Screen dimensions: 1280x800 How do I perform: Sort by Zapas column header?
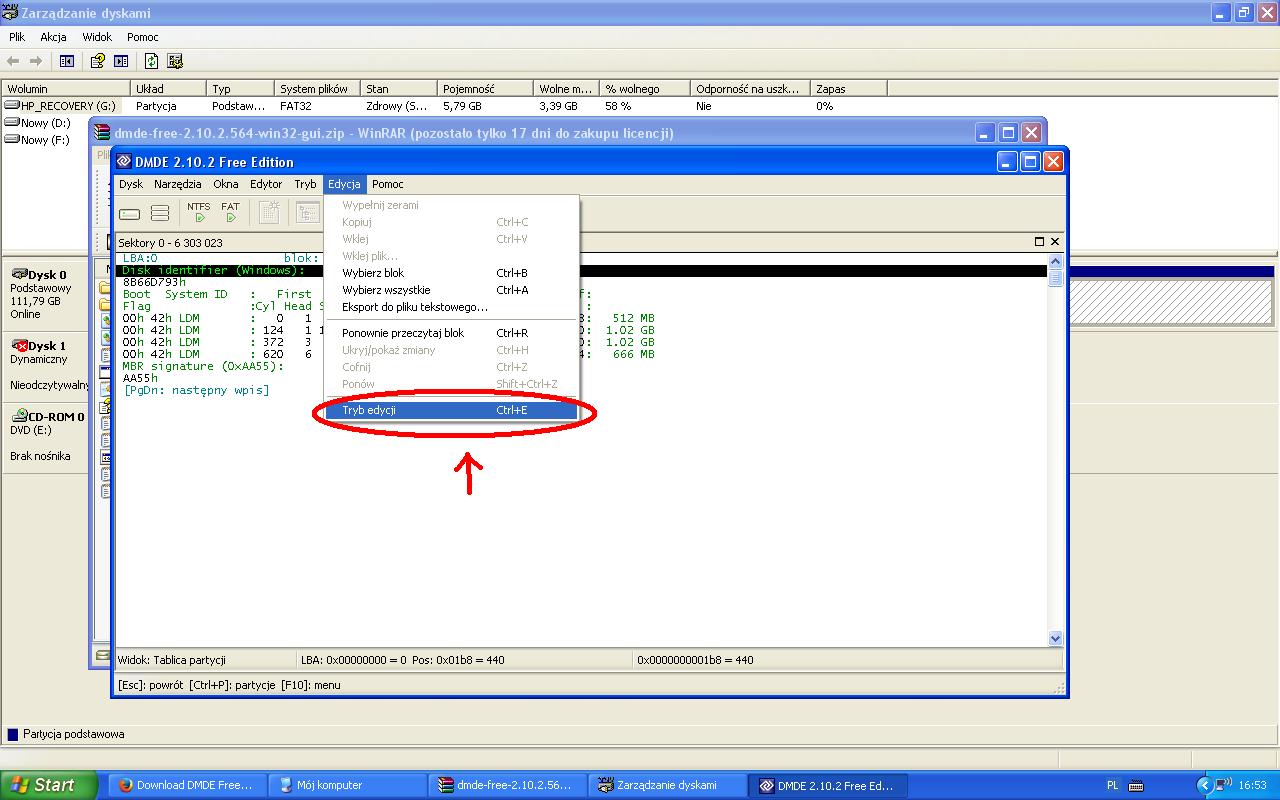point(848,88)
